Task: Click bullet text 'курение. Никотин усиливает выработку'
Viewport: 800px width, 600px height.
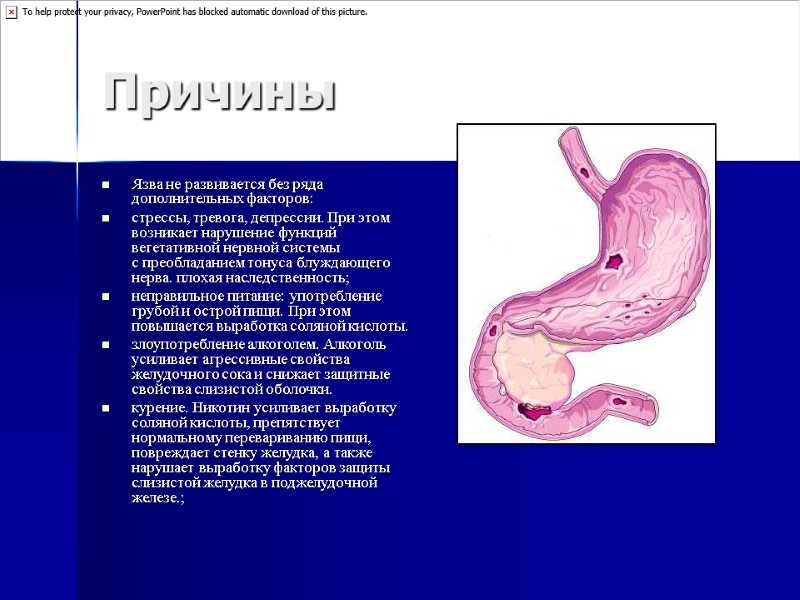Action: [x=264, y=408]
